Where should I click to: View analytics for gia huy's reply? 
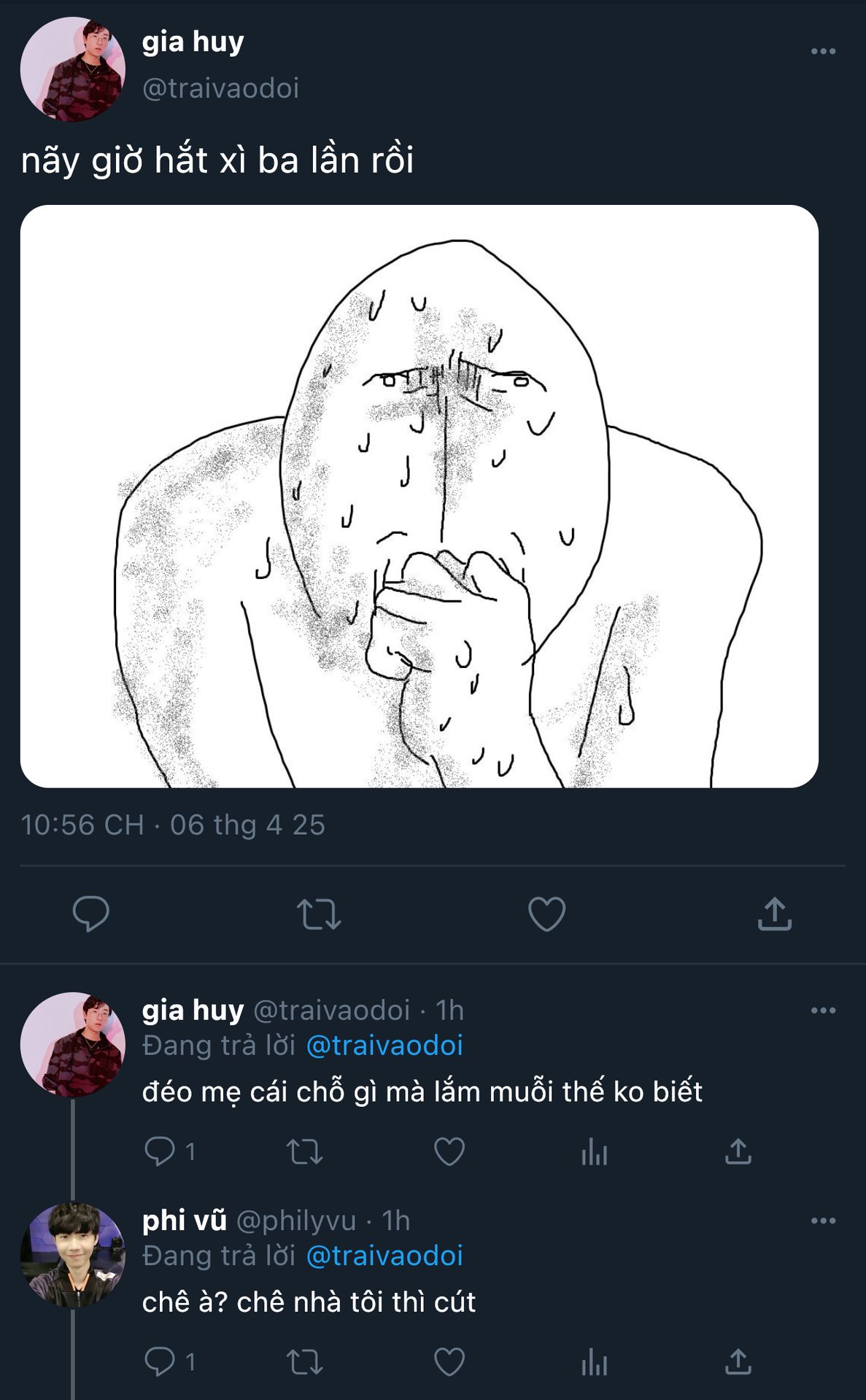[x=594, y=1152]
